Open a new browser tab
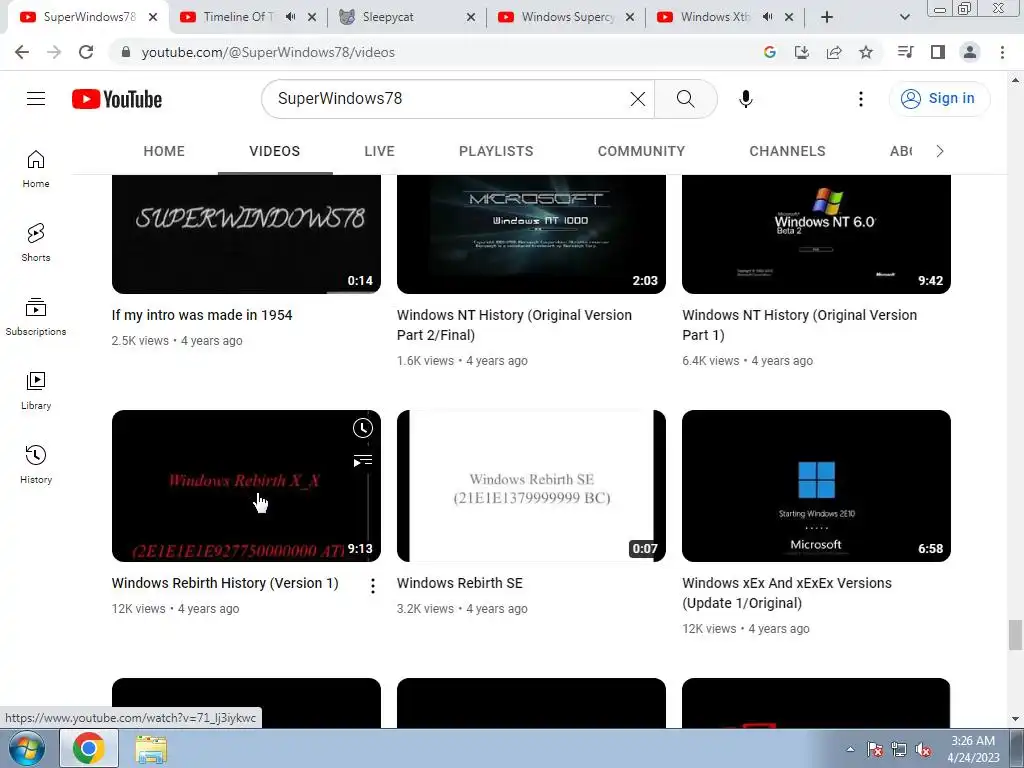The width and height of the screenshot is (1024, 768). click(x=827, y=17)
